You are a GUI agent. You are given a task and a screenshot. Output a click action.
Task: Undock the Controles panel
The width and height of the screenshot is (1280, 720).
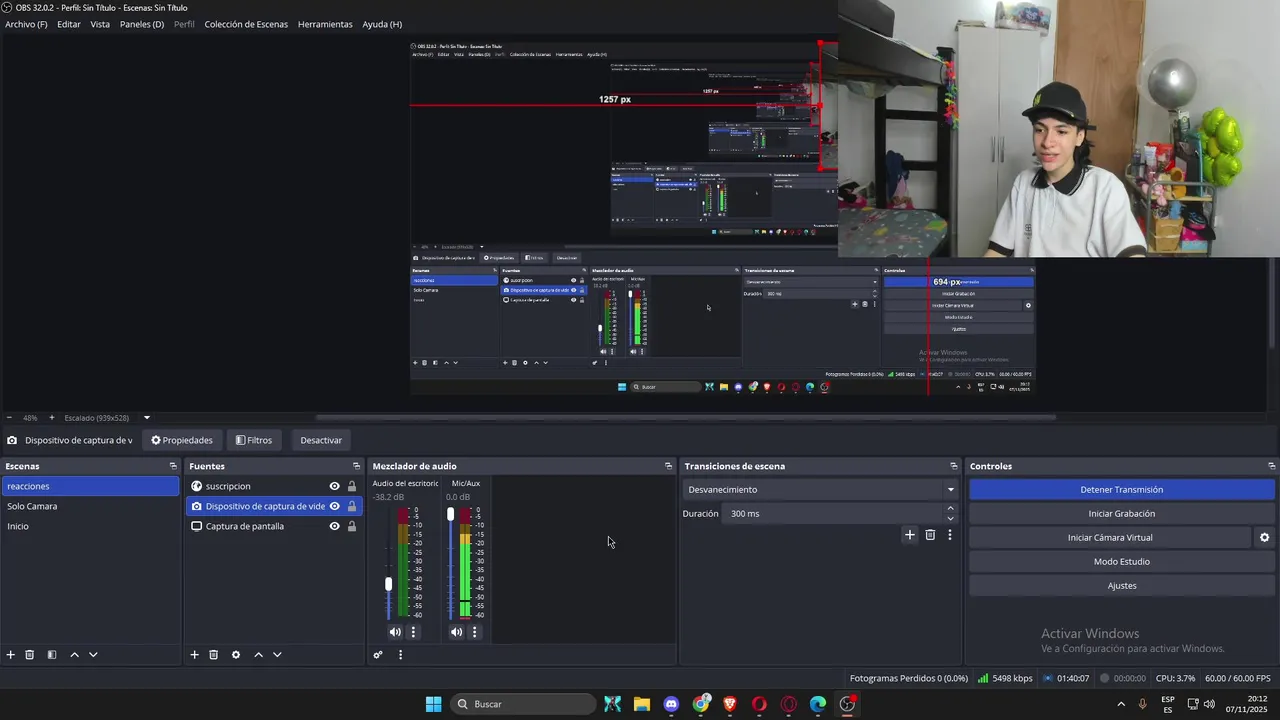point(1272,466)
